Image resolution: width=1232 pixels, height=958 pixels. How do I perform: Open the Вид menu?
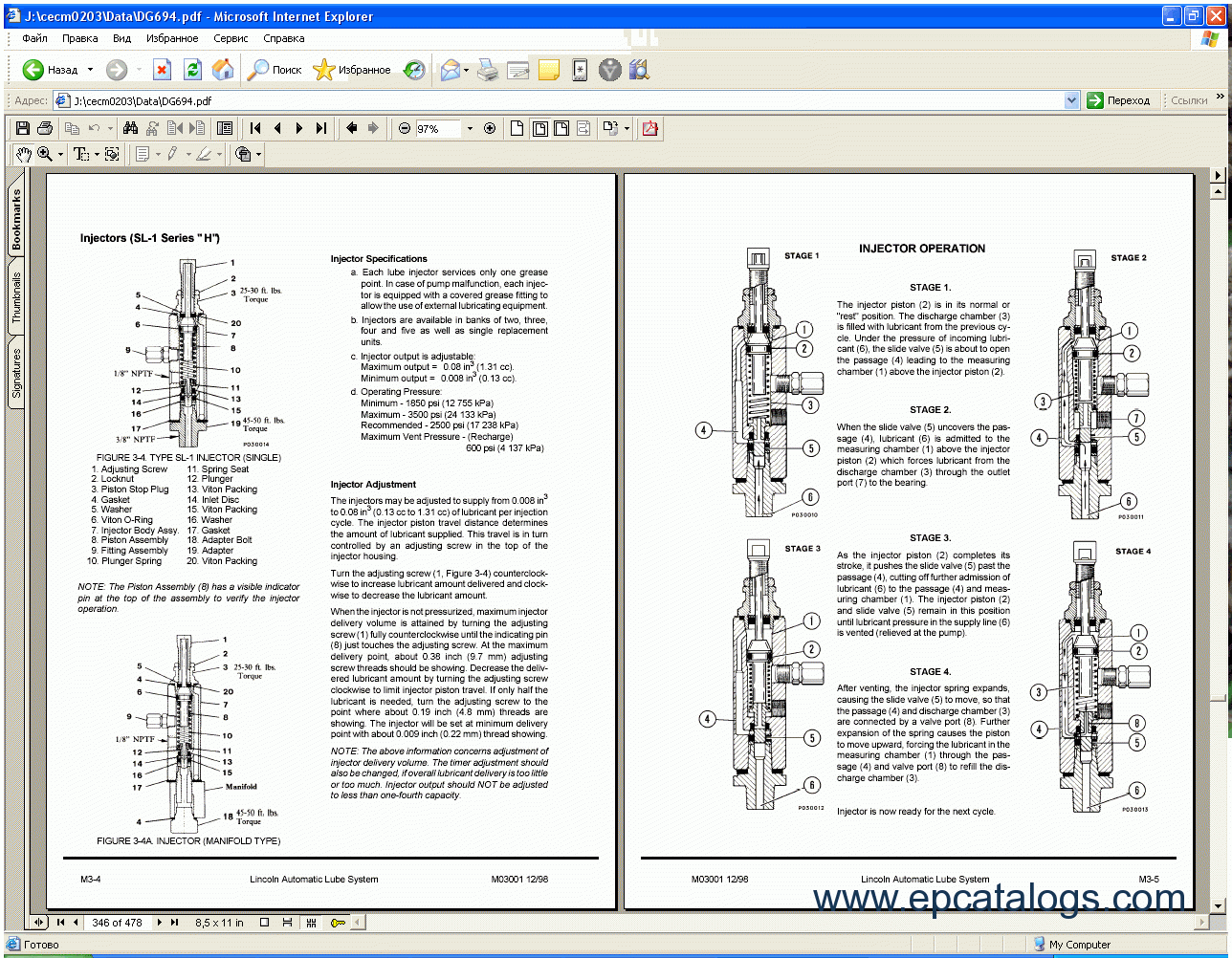[x=122, y=38]
